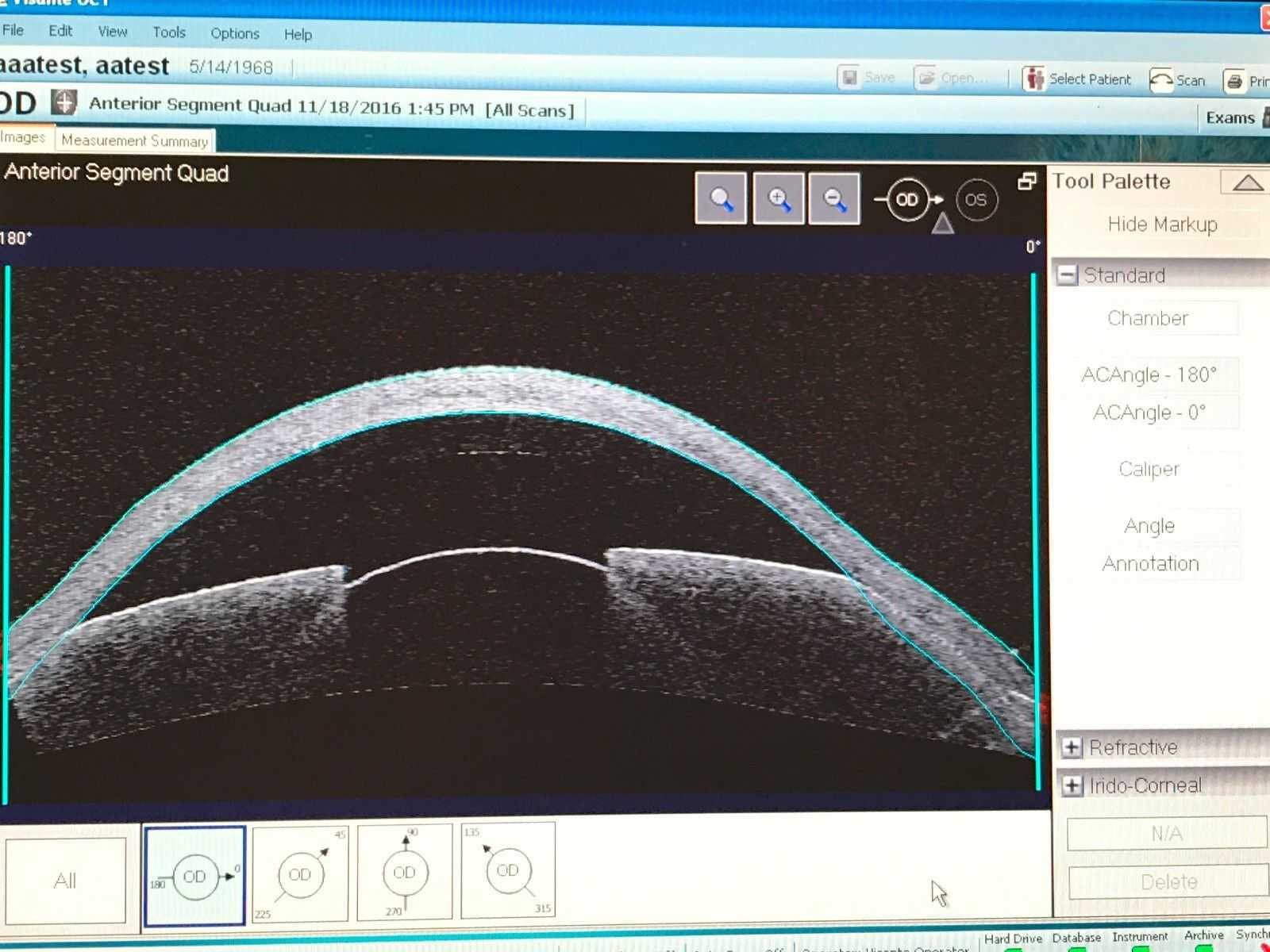This screenshot has height=952, width=1270.
Task: Zoom out of the OCT scan image
Action: [833, 198]
